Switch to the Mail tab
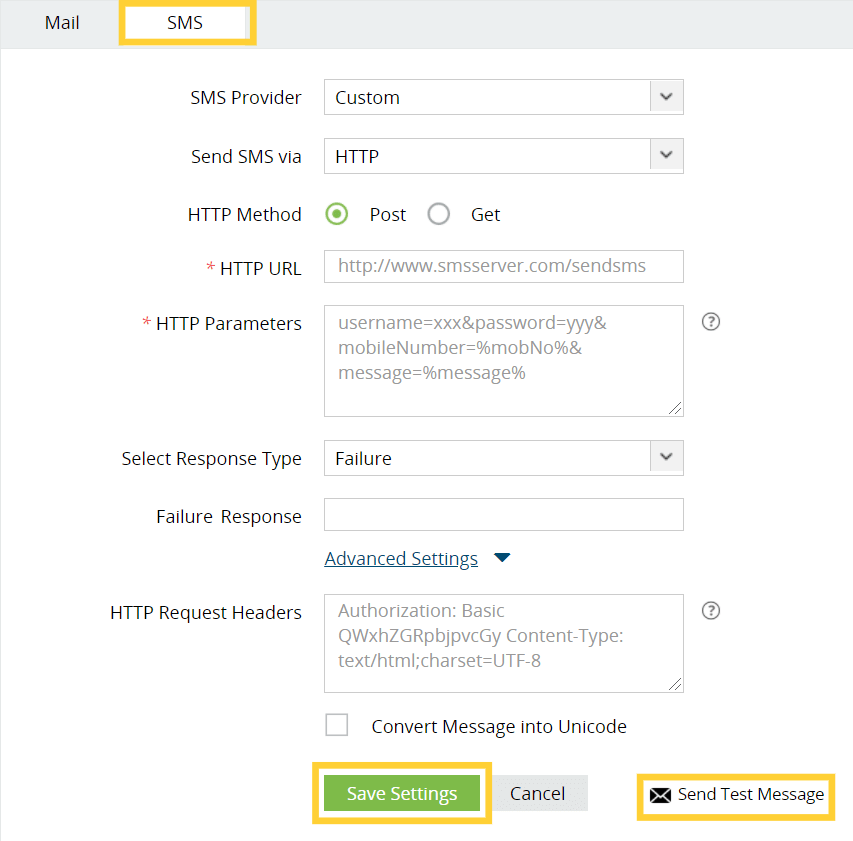 coord(62,22)
